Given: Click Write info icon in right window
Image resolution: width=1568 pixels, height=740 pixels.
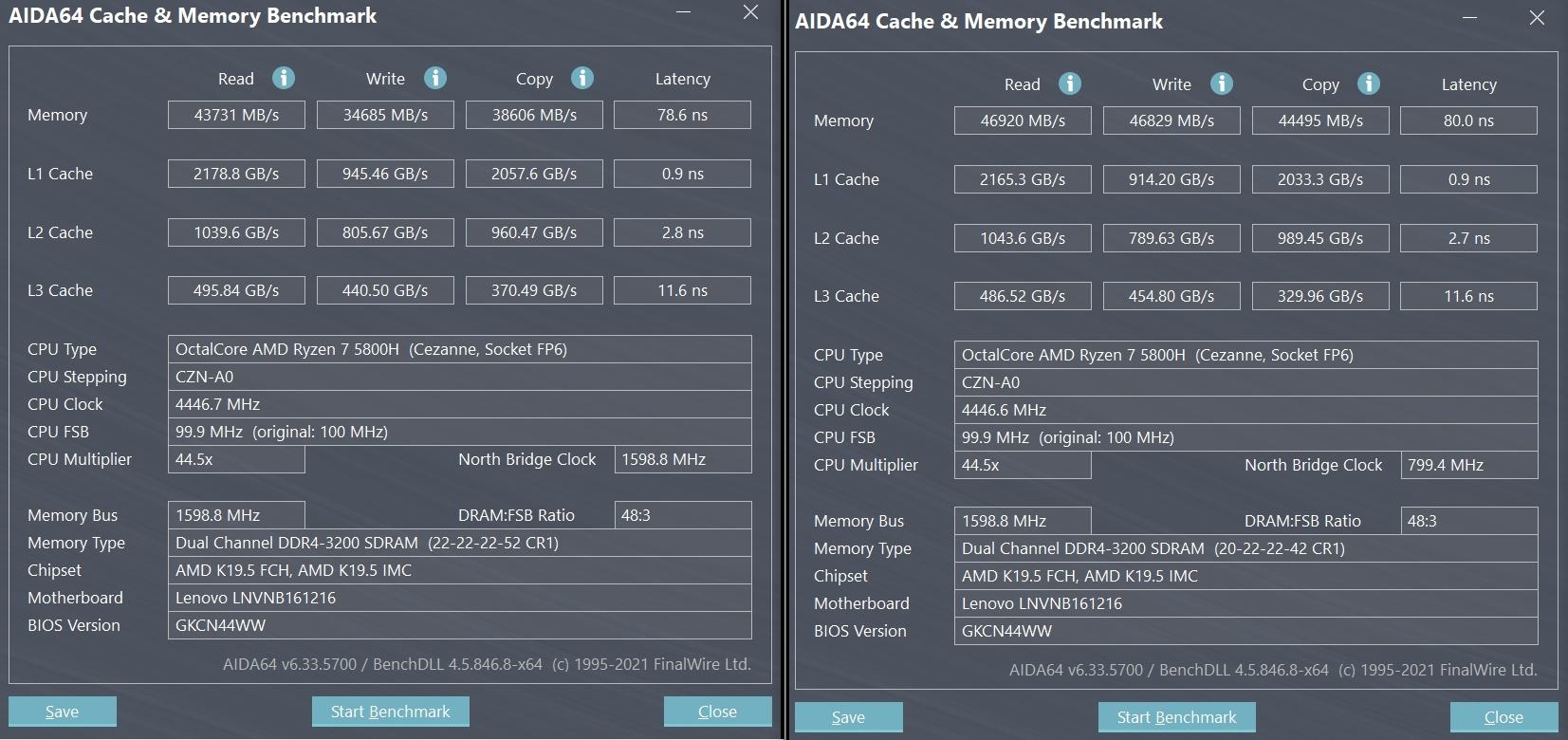Looking at the screenshot, I should pyautogui.click(x=1222, y=83).
